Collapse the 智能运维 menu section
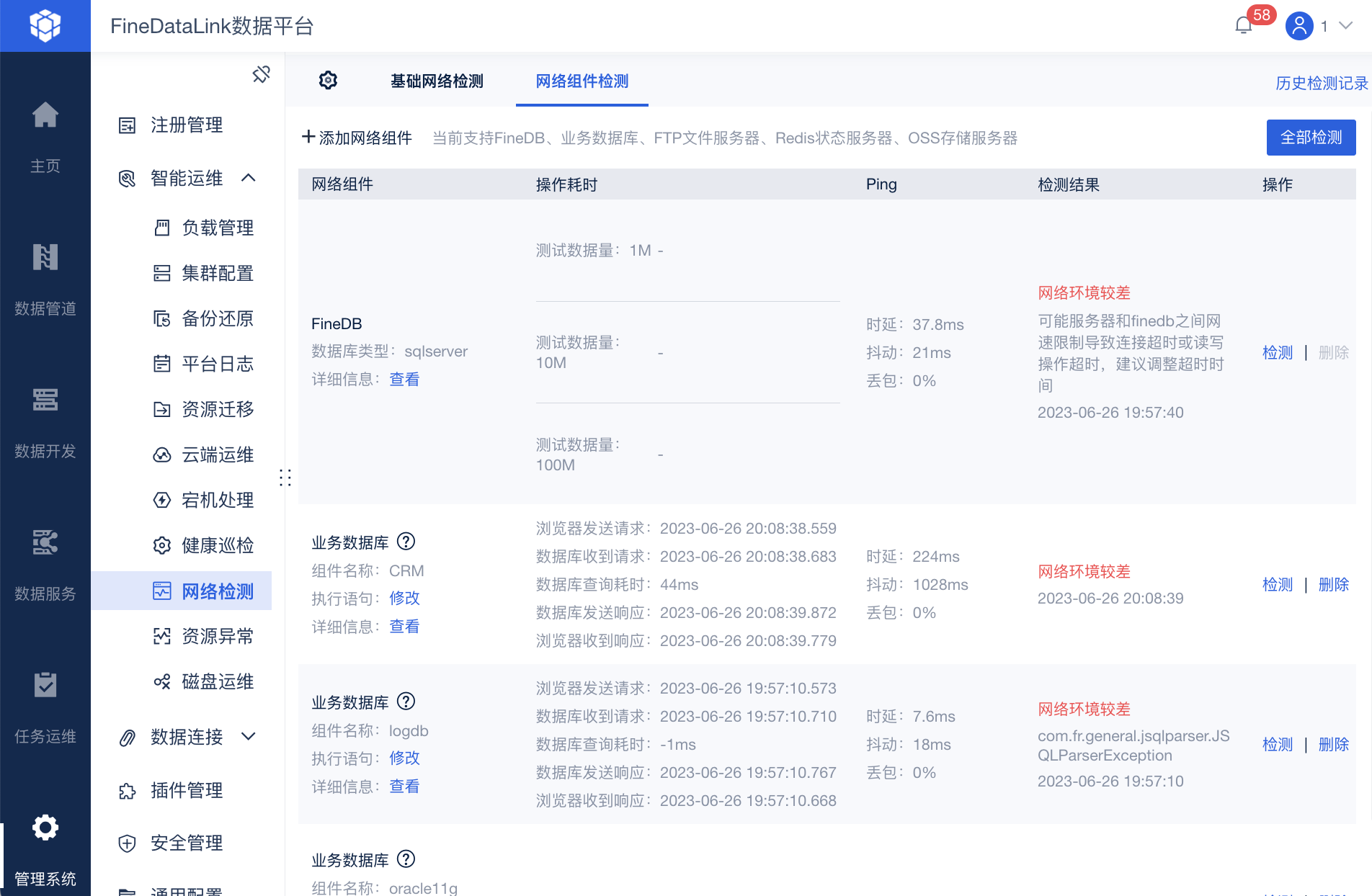The image size is (1372, 896). pyautogui.click(x=249, y=178)
